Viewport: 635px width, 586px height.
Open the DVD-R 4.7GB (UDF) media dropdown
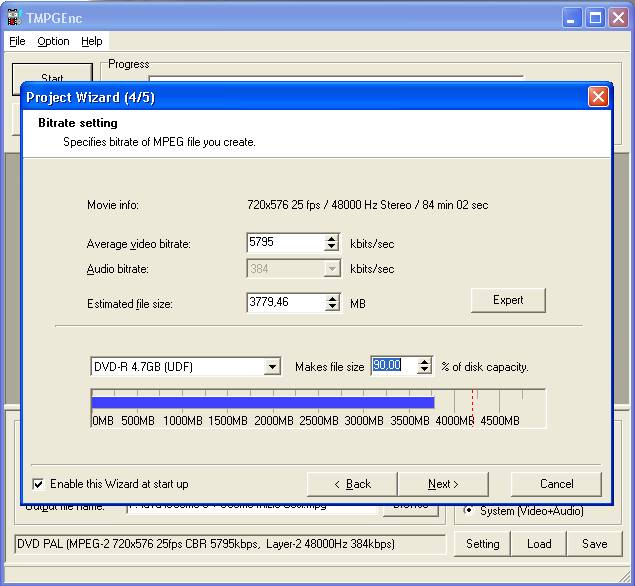click(x=272, y=367)
